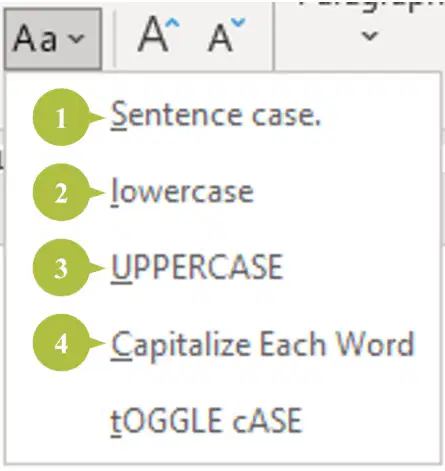Screen dimensions: 445x471
Task: Click the blue down caret on Decrease Font Size
Action: [x=238, y=23]
